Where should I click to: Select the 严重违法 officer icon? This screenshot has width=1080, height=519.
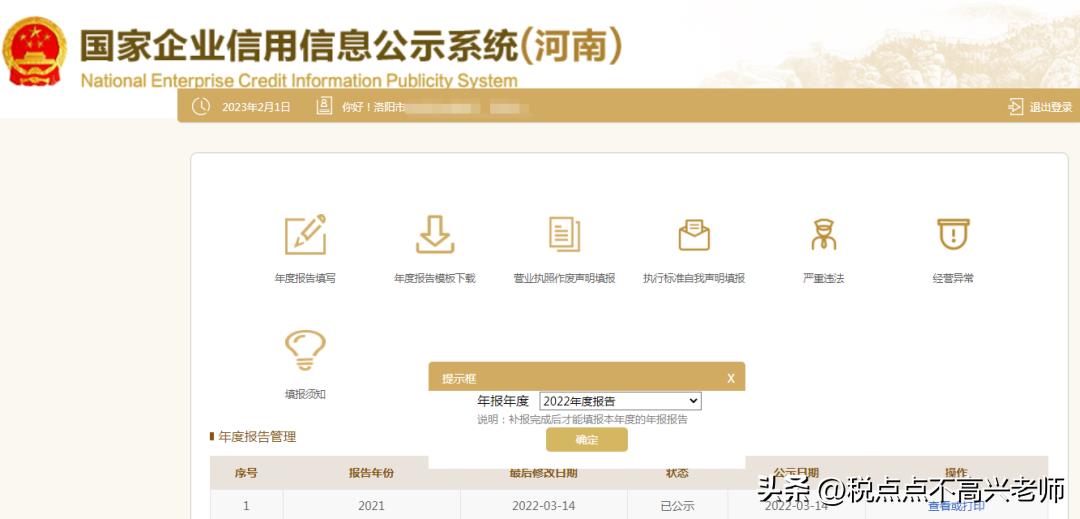pyautogui.click(x=823, y=235)
